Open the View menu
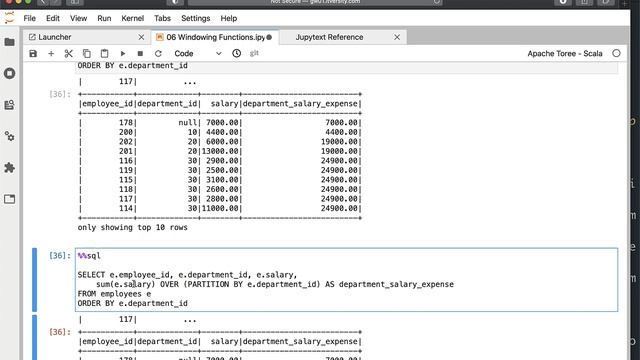This screenshot has width=640, height=360. click(78, 18)
